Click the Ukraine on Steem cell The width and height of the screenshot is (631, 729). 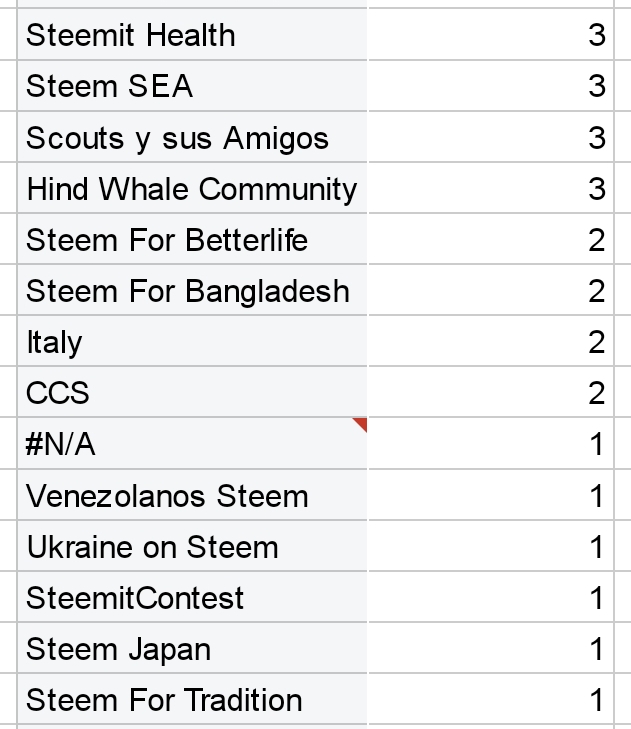pyautogui.click(x=192, y=547)
